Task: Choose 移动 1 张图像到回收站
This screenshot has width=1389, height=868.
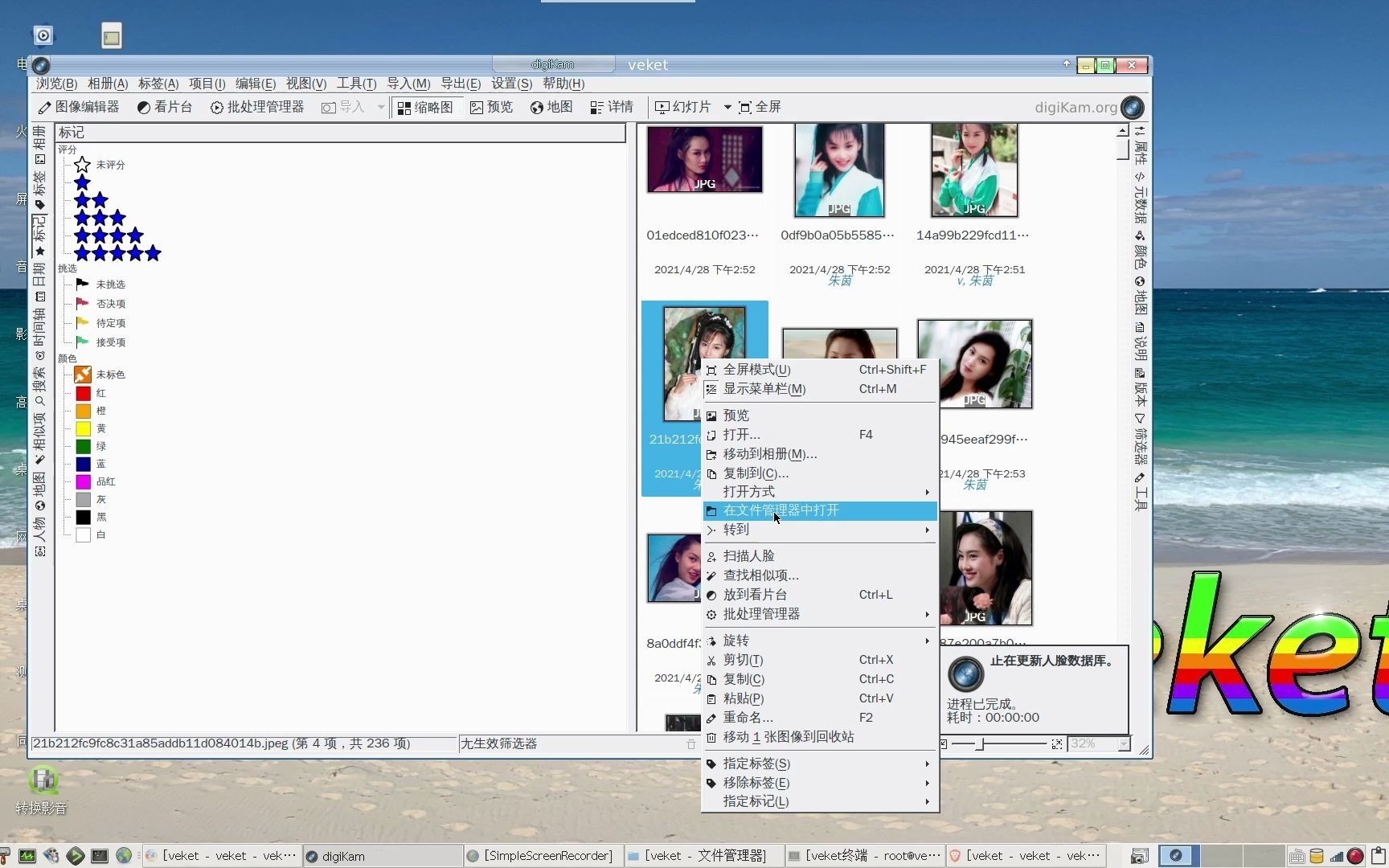Action: click(820, 737)
